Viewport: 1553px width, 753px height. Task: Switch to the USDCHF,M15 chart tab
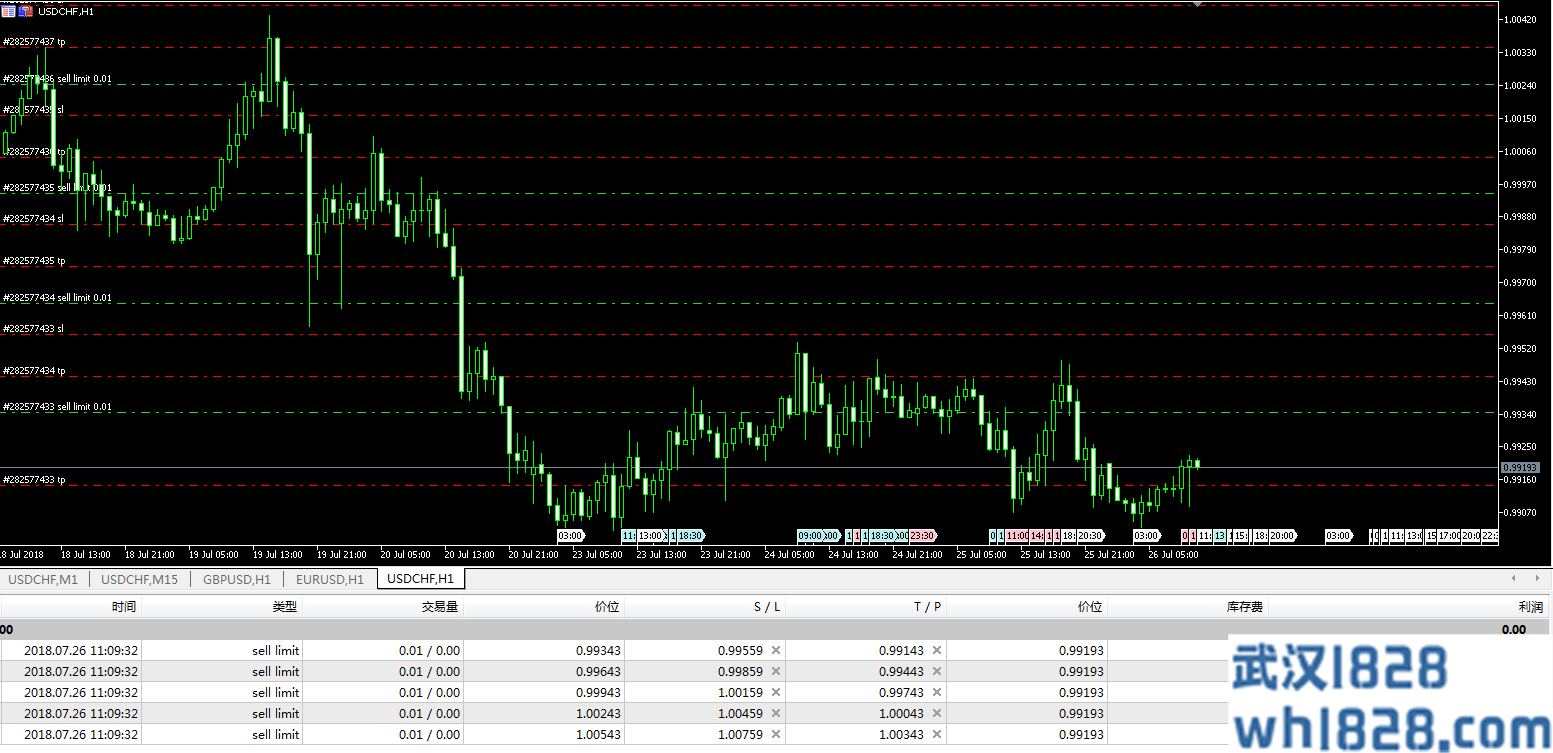pos(139,579)
